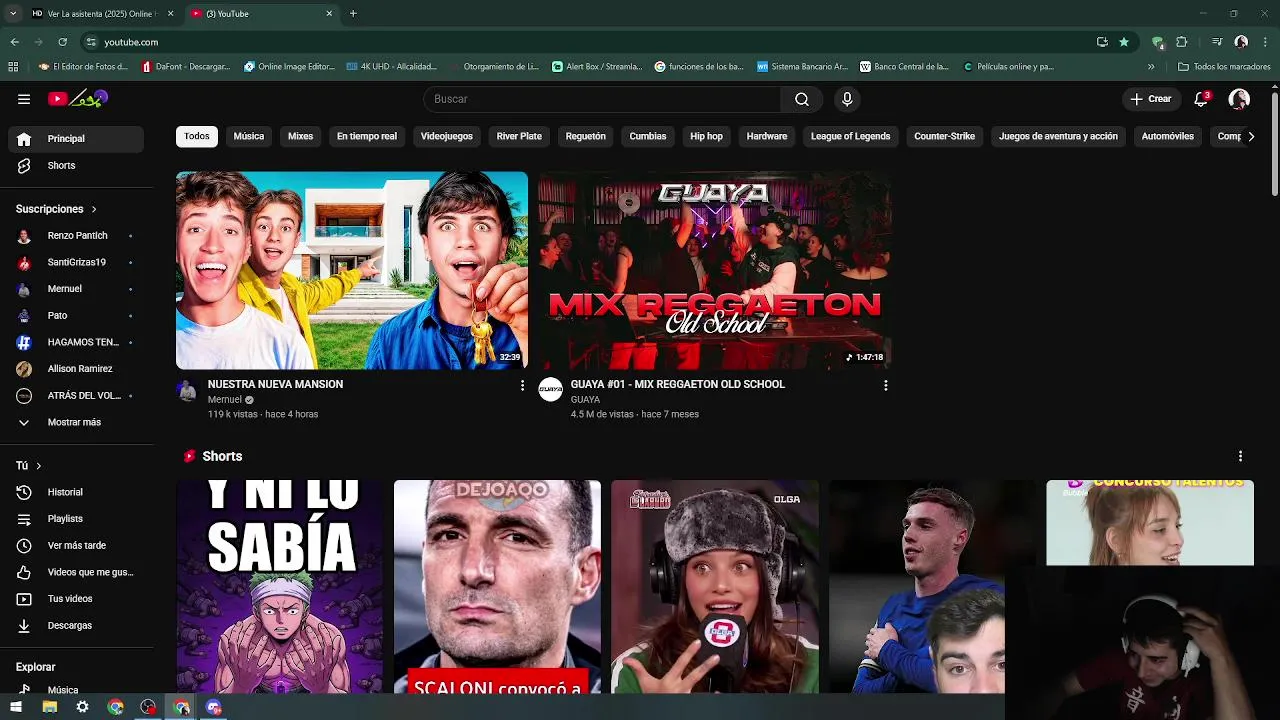Viewport: 1280px width, 720px height.
Task: Reload the page in browser
Action: click(62, 42)
